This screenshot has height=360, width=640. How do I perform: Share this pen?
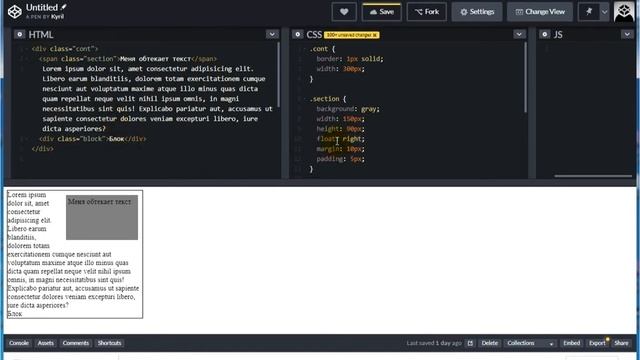[621, 343]
